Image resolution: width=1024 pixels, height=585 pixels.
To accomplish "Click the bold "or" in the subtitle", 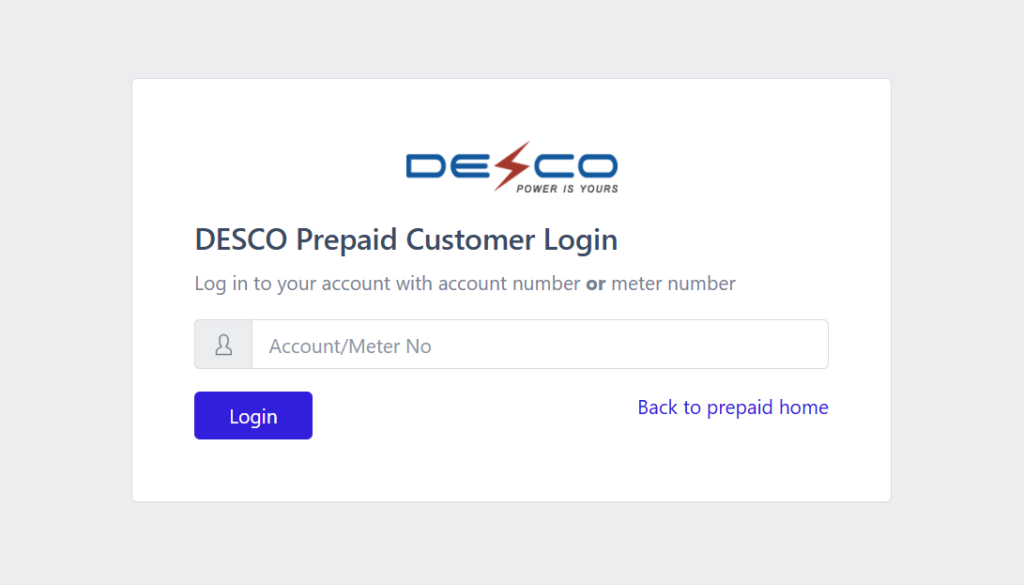I will coord(596,283).
